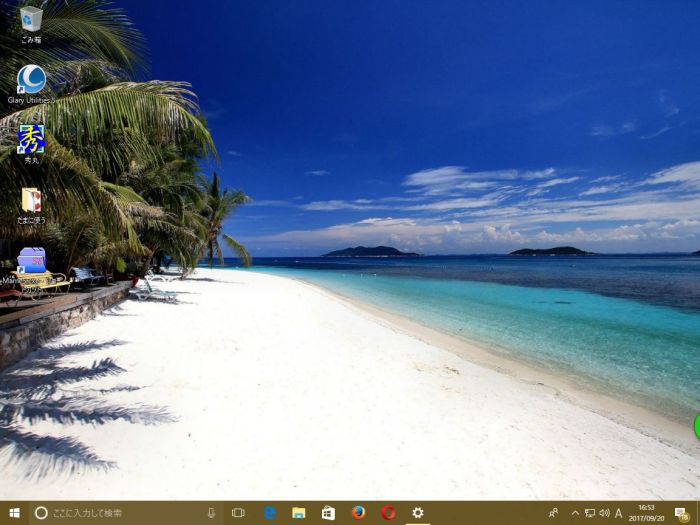Toggle the IME input mode A indicator
Viewport: 700px width, 525px height.
619,512
